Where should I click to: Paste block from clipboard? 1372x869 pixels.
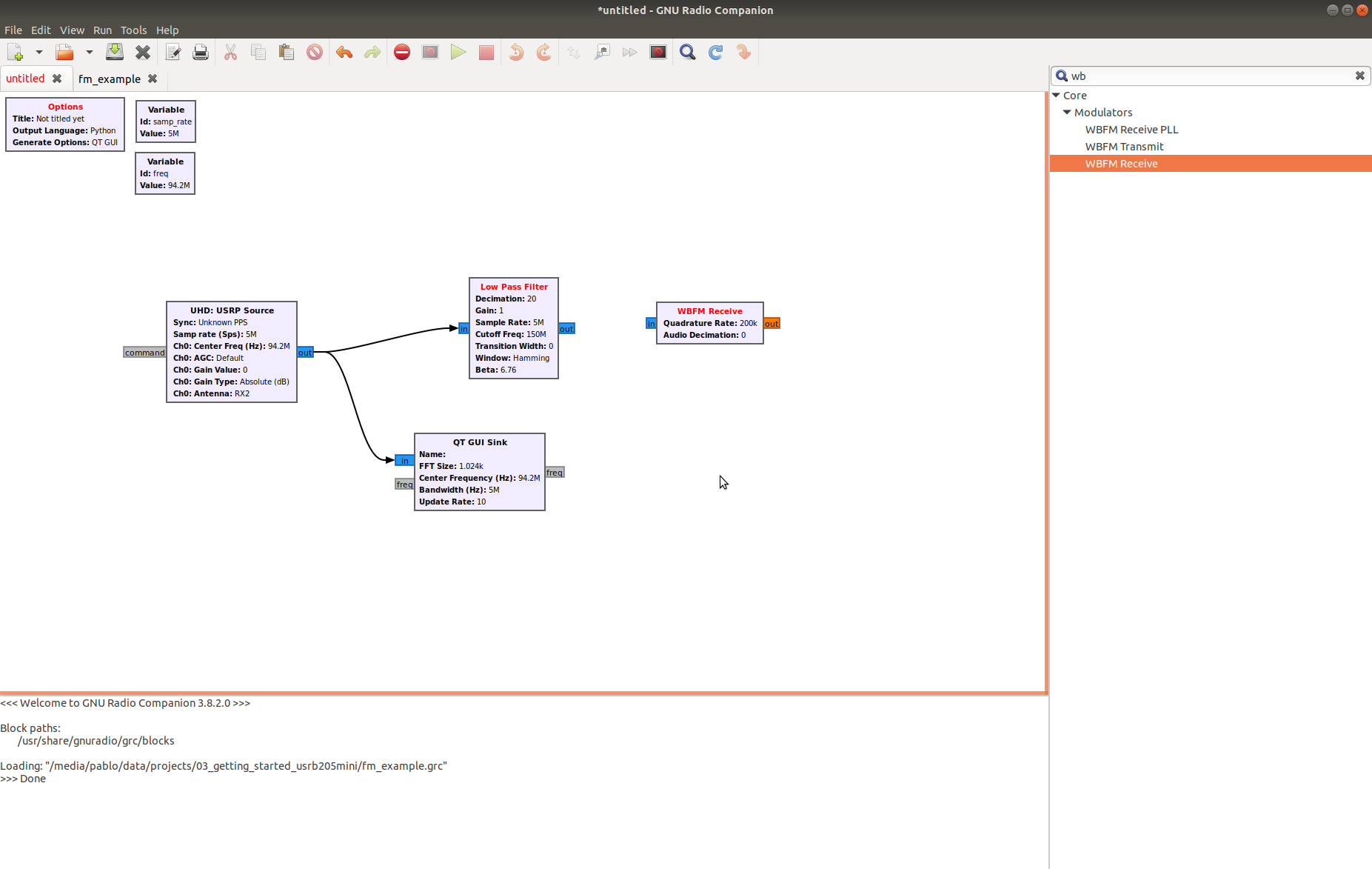[x=287, y=53]
